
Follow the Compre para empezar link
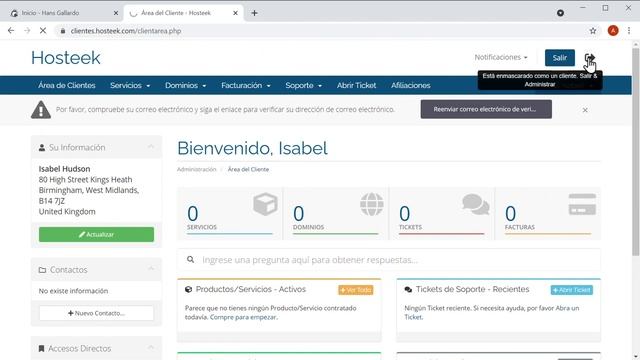tap(243, 317)
